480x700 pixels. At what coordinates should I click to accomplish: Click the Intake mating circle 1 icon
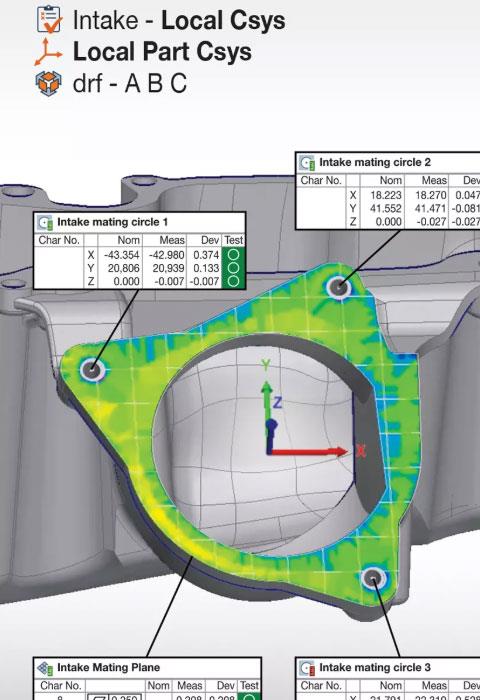click(45, 222)
